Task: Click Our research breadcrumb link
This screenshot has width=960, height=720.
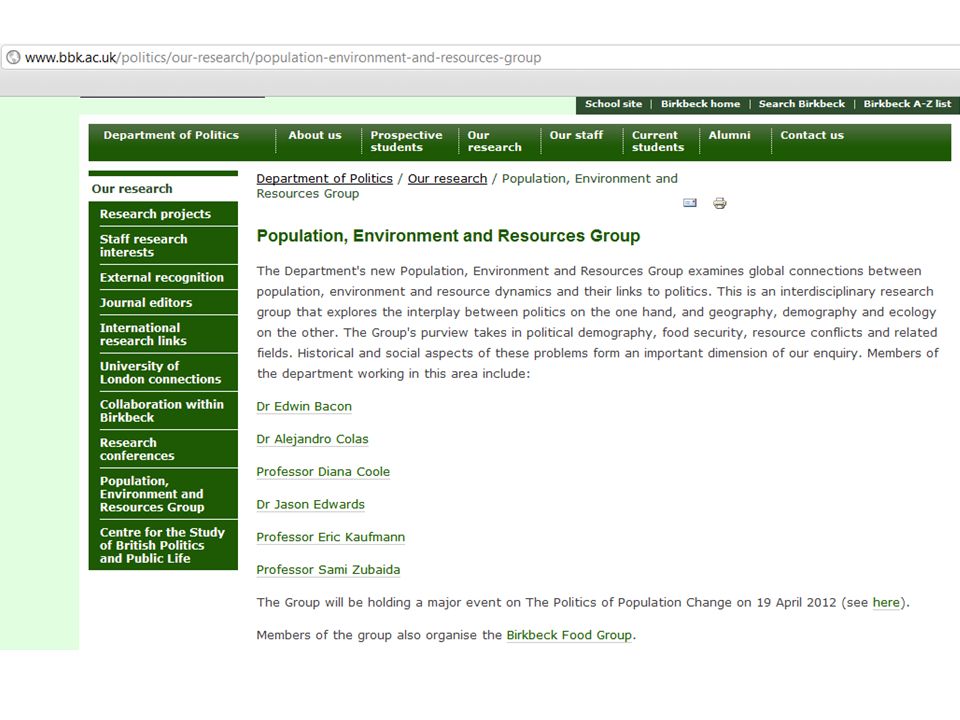Action: click(448, 179)
